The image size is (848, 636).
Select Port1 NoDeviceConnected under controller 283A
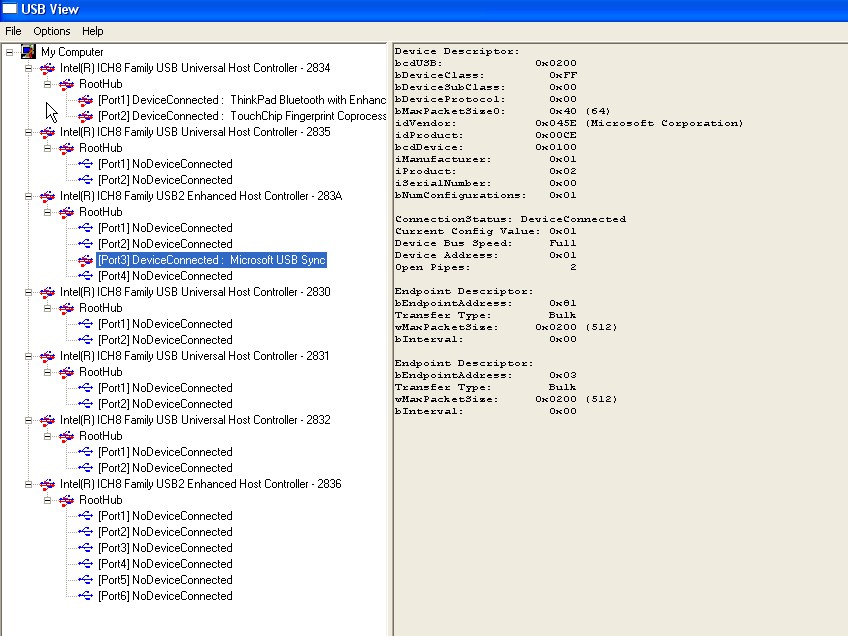[165, 228]
